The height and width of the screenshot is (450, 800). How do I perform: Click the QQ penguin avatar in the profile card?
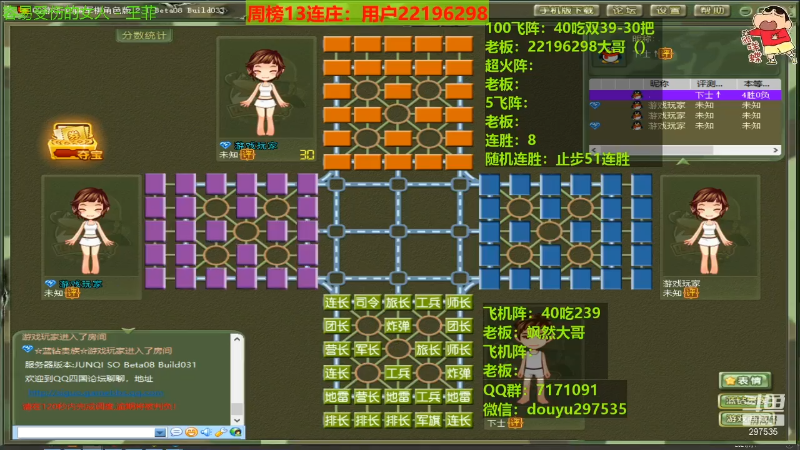click(x=610, y=55)
